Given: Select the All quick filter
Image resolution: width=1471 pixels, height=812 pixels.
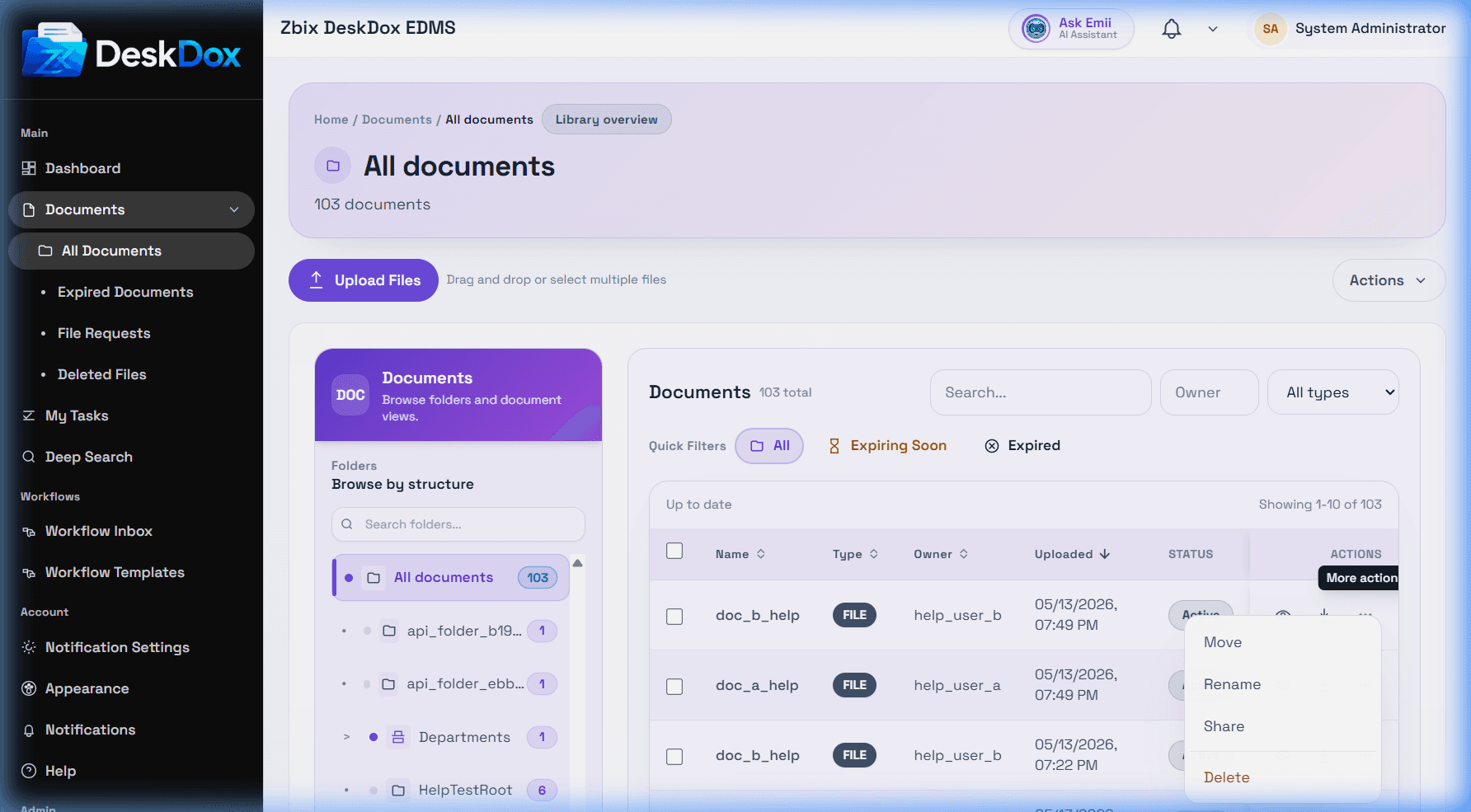Looking at the screenshot, I should point(769,446).
